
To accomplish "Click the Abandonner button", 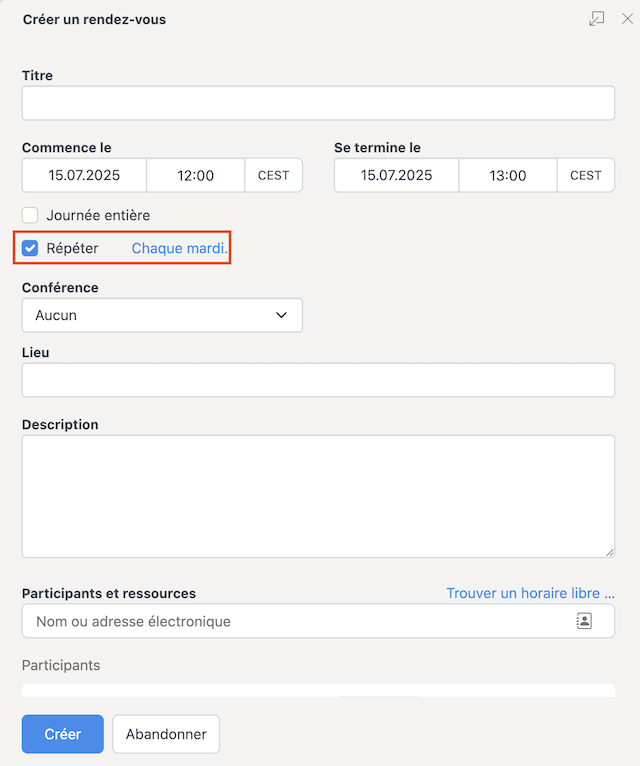I will (x=166, y=734).
